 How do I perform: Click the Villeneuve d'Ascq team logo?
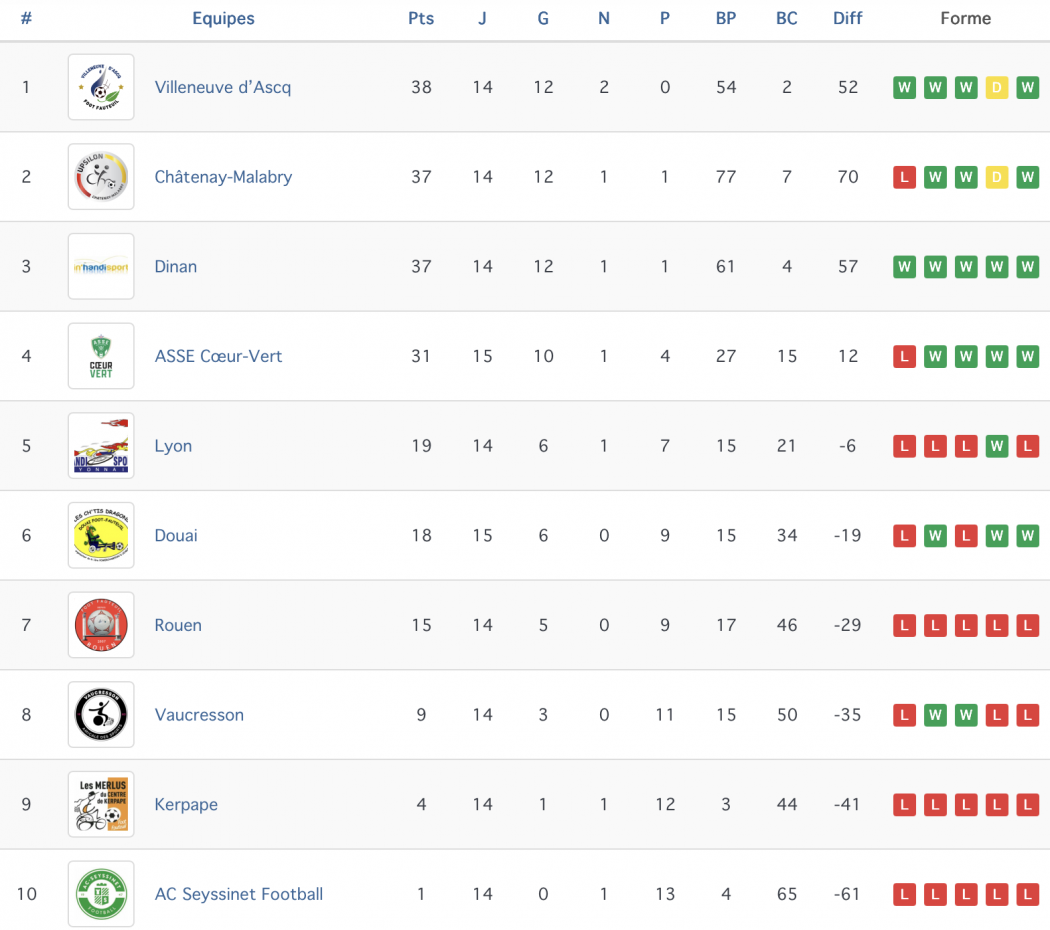coord(101,87)
